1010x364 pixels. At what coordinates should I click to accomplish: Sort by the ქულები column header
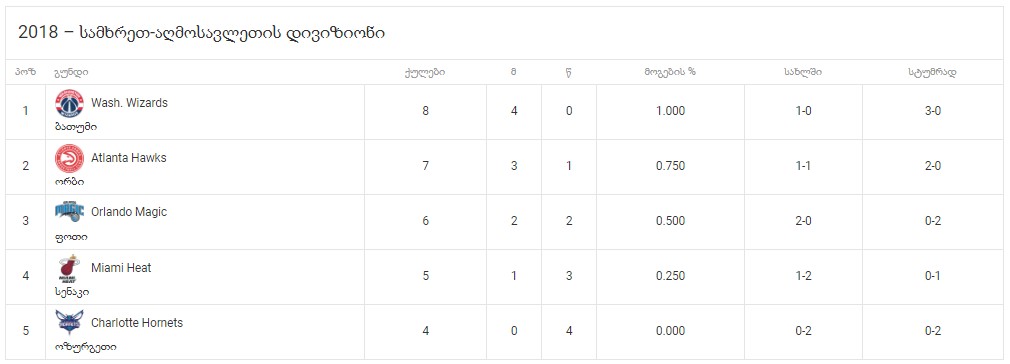coord(425,72)
